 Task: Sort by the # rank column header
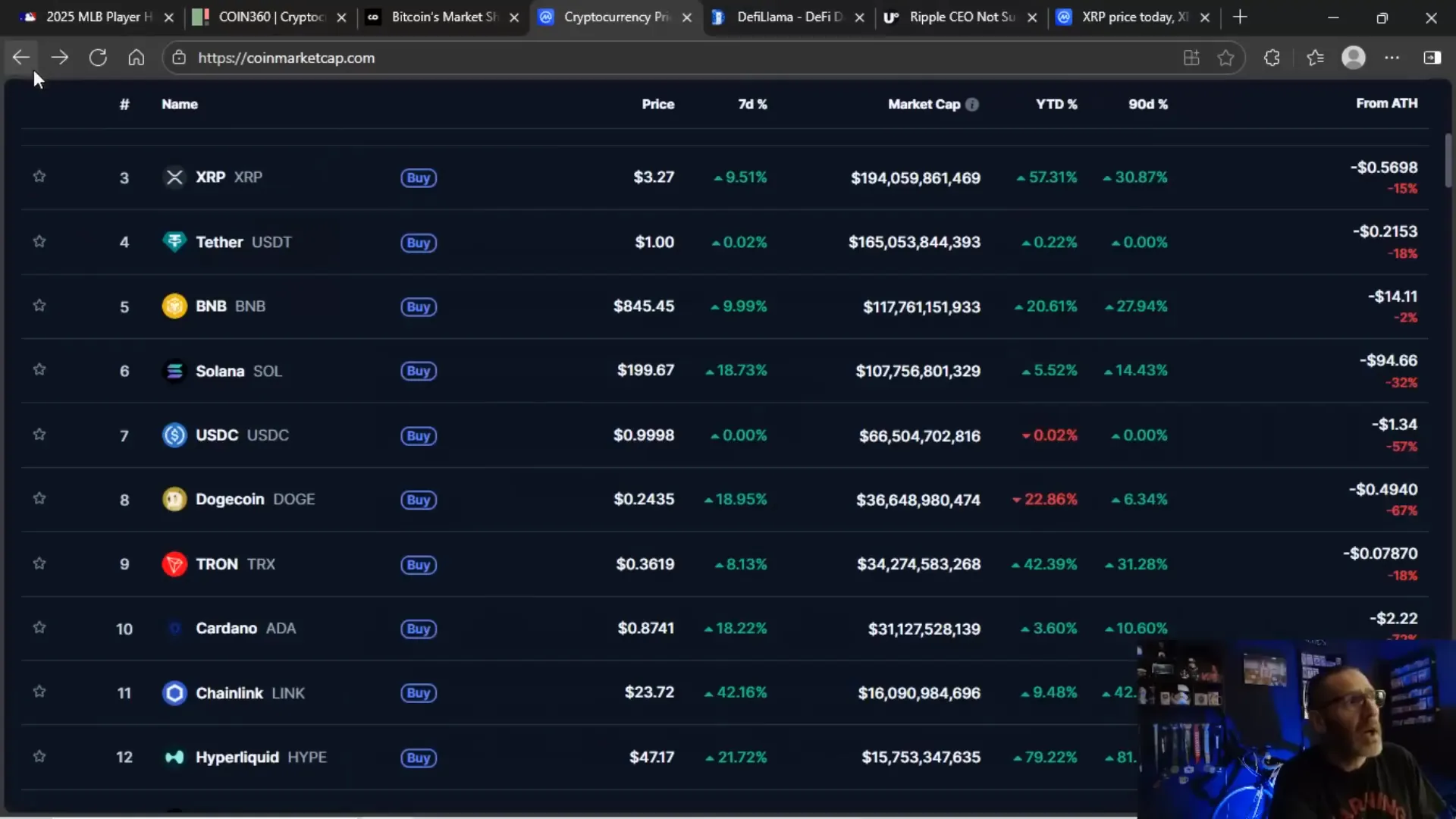click(x=124, y=105)
